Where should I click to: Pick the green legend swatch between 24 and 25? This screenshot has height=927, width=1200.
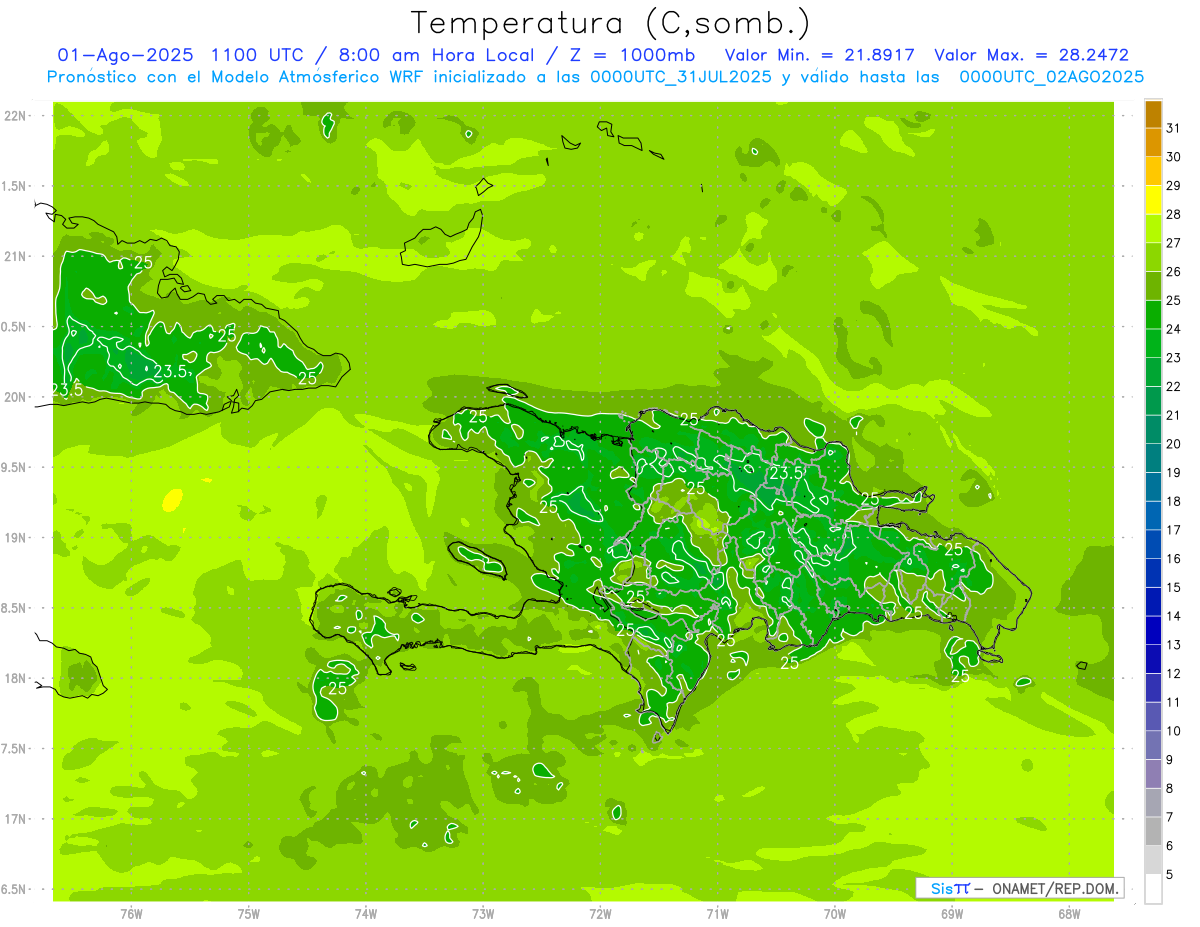[1154, 315]
